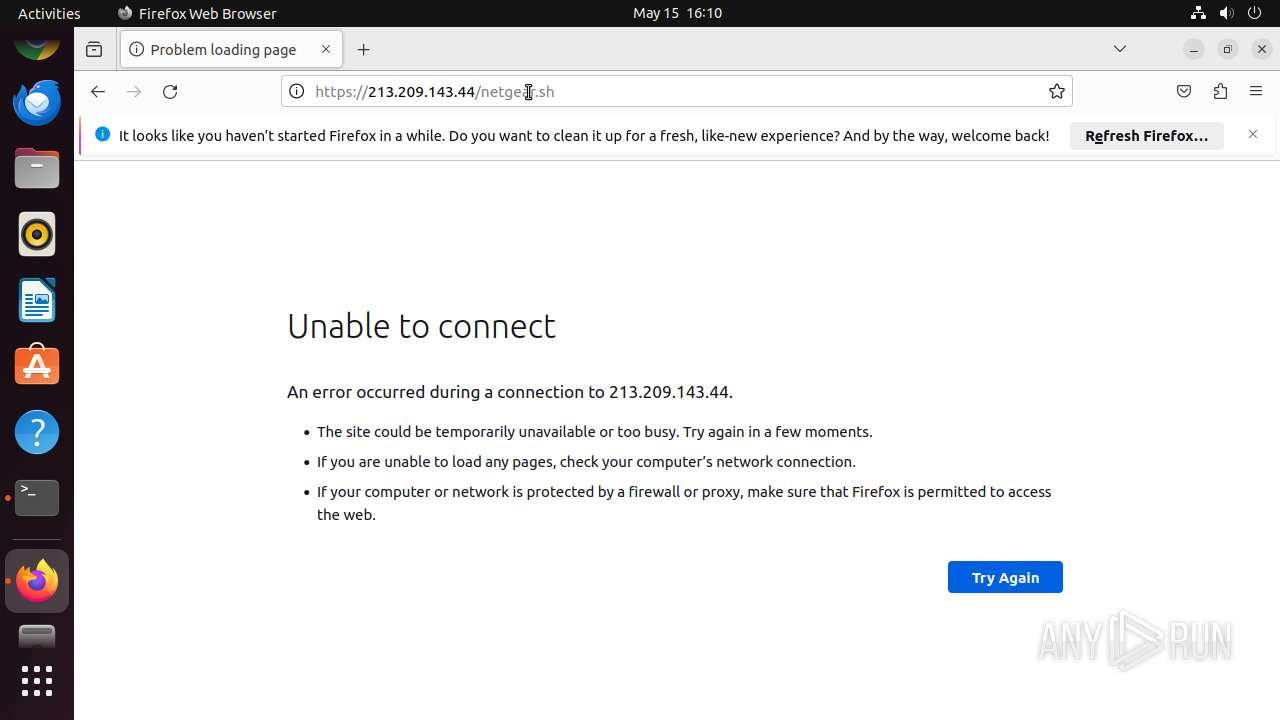Click the info icon in notification bar
Image resolution: width=1280 pixels, height=720 pixels.
[x=102, y=134]
